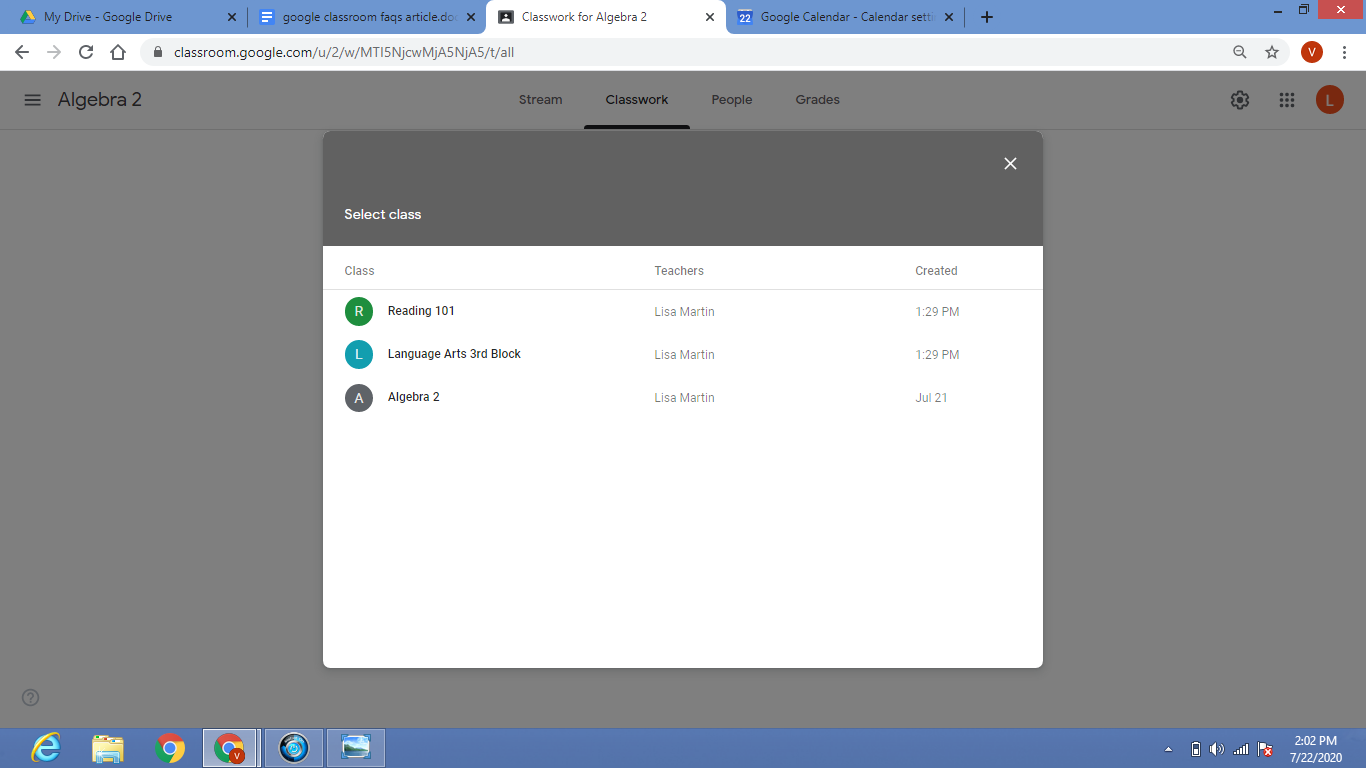The width and height of the screenshot is (1366, 768).
Task: Select the Language Arts 3rd Block class
Action: 683,354
